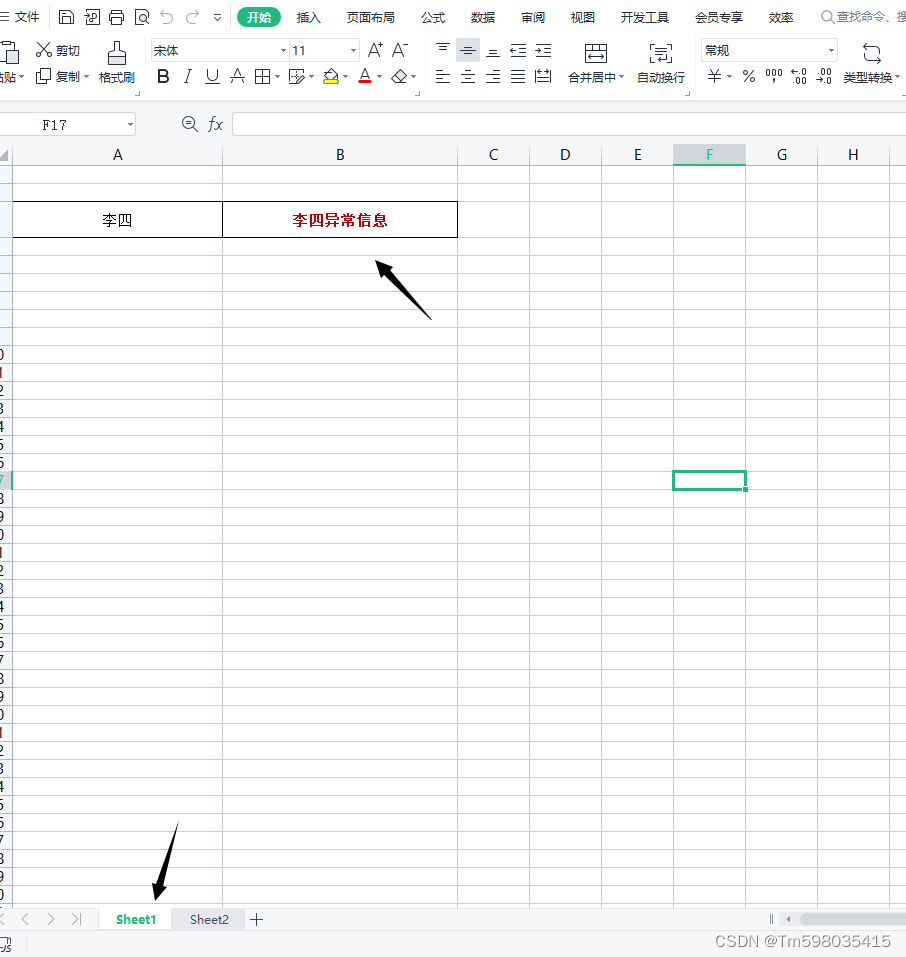
Task: Click the borders grid icon
Action: (263, 76)
